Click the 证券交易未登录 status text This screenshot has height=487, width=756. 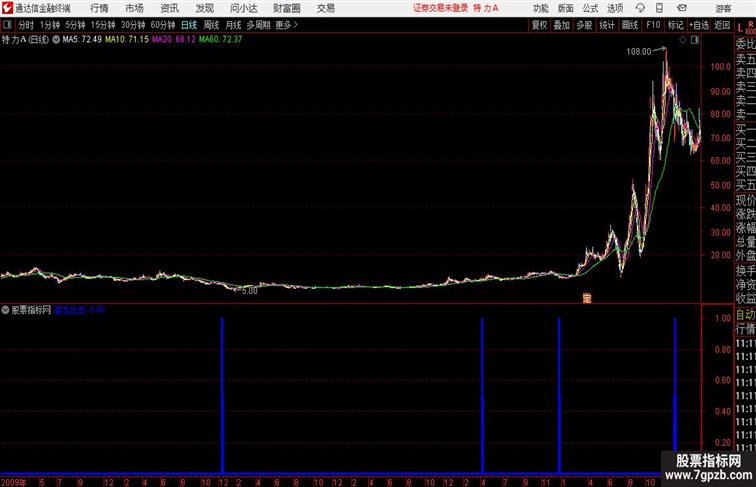point(441,8)
